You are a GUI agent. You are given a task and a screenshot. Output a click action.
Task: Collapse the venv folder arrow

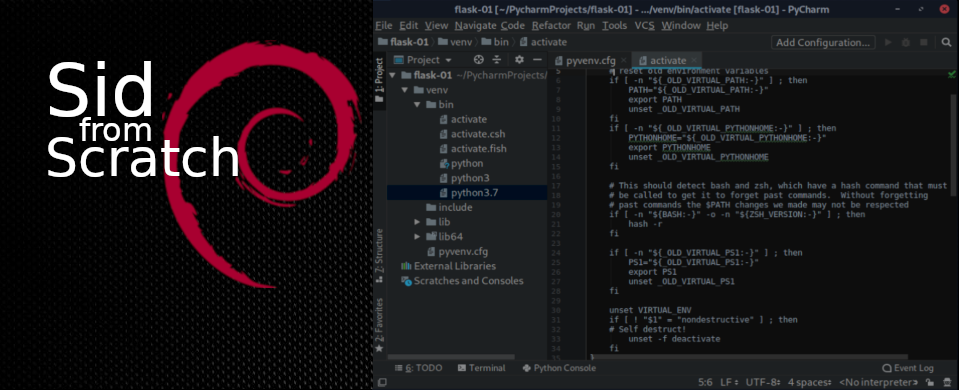tap(404, 90)
